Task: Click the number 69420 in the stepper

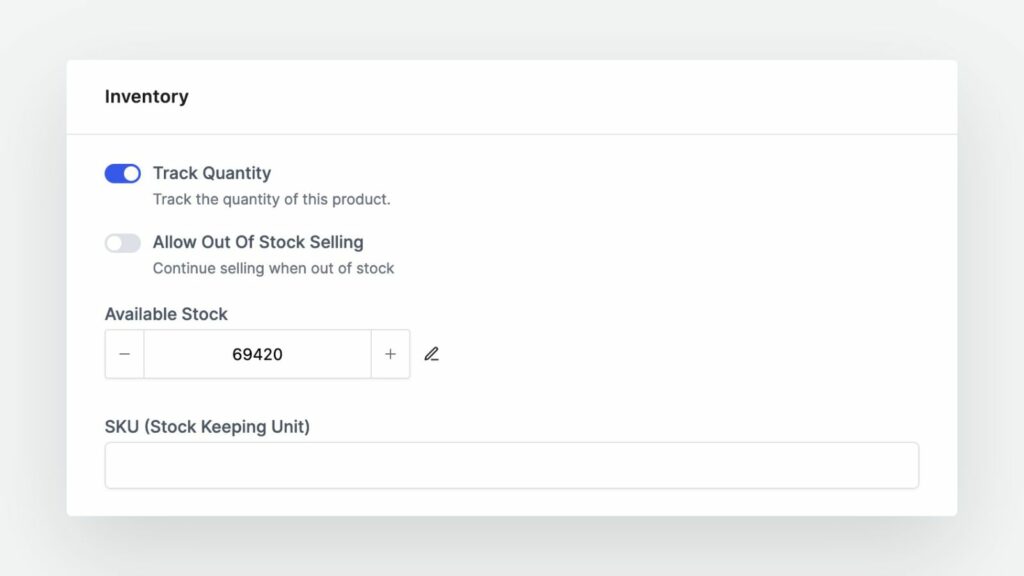Action: tap(257, 354)
